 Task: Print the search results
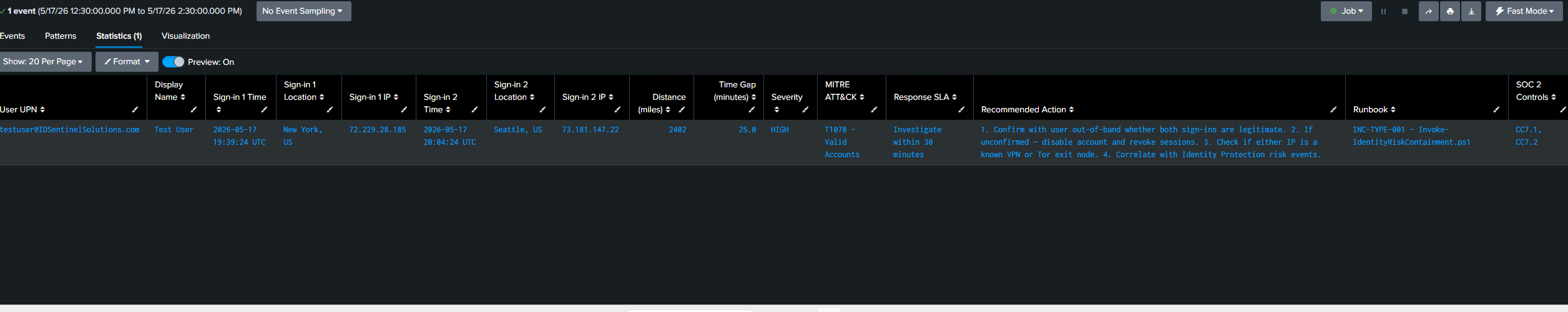(1450, 11)
